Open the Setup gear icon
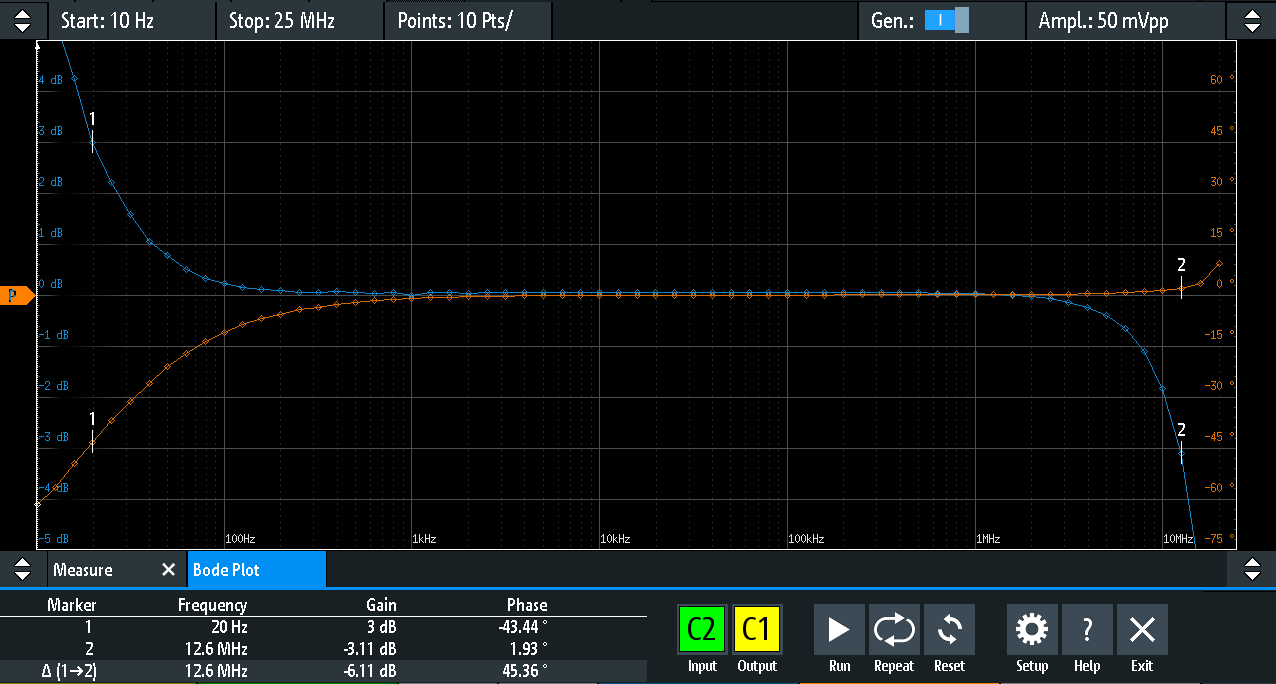Image resolution: width=1276 pixels, height=684 pixels. pos(1032,629)
